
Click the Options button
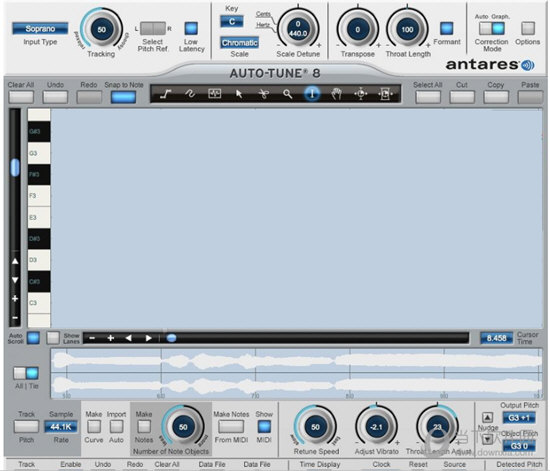click(x=528, y=28)
